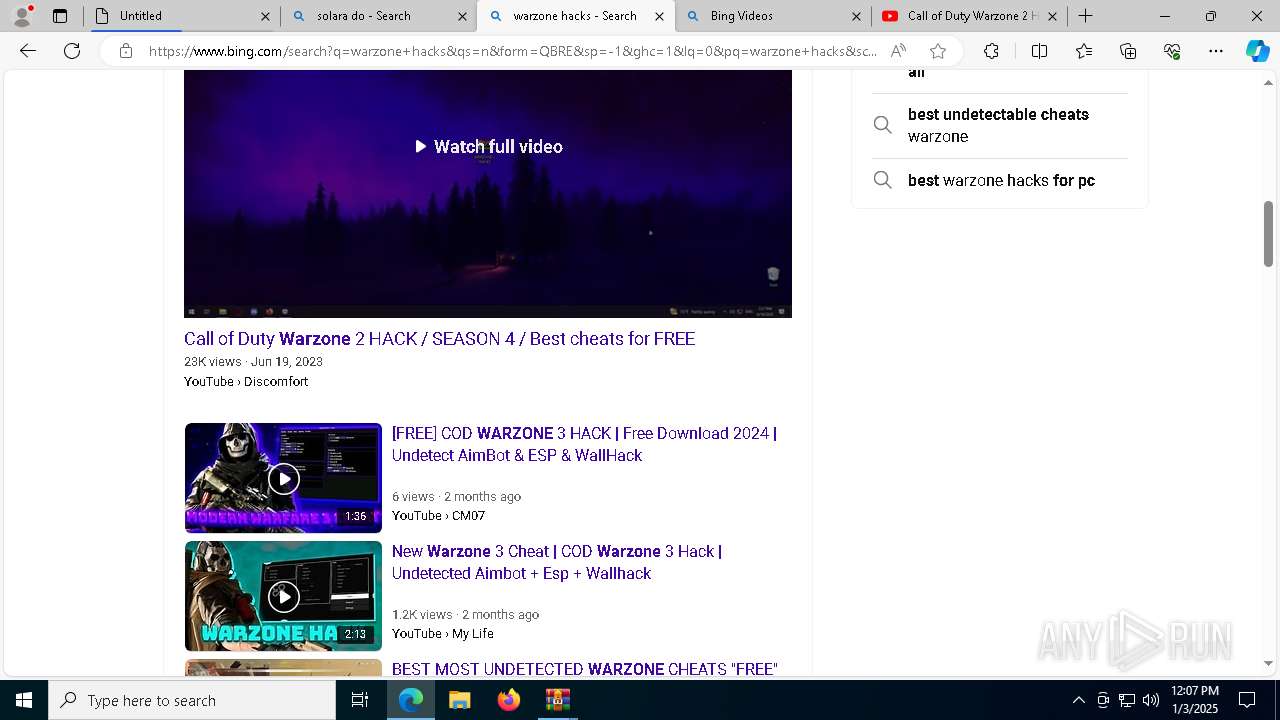This screenshot has width=1280, height=720.
Task: Click the taskbar search box
Action: [192, 700]
